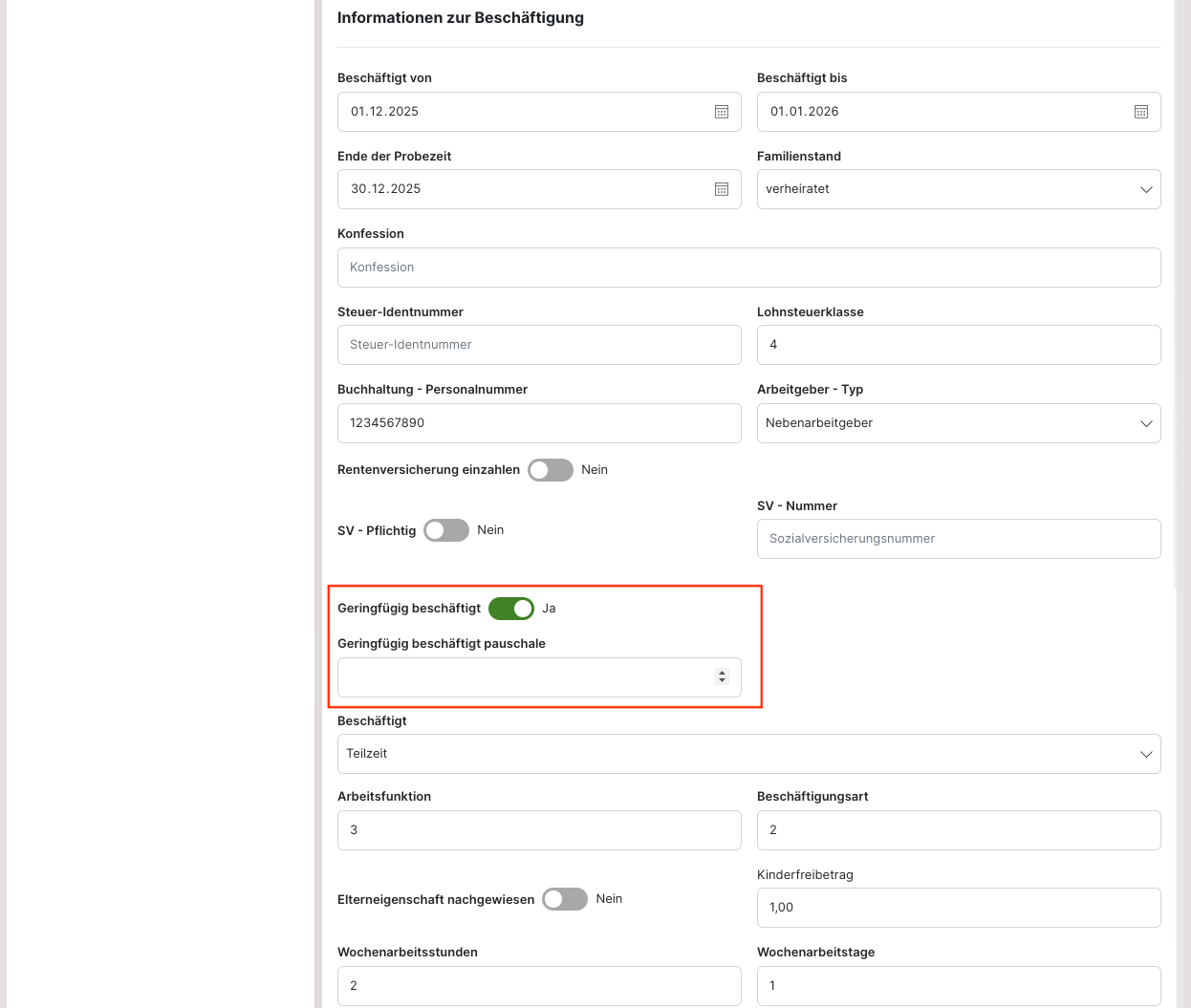Select the Buchhaltung Personalnummer field
This screenshot has height=1008, width=1191.
click(x=539, y=423)
